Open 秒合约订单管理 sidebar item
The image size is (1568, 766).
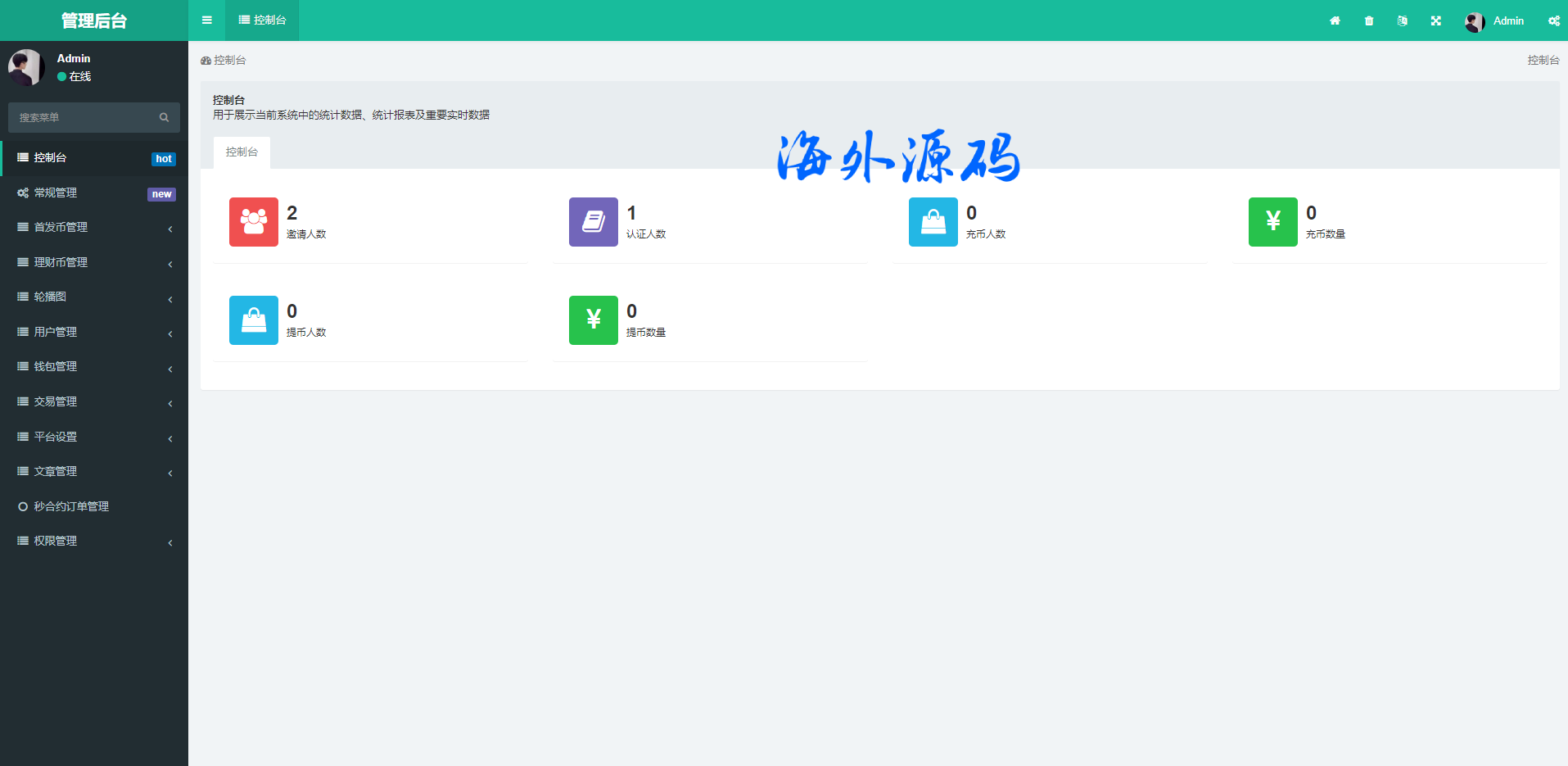point(71,506)
